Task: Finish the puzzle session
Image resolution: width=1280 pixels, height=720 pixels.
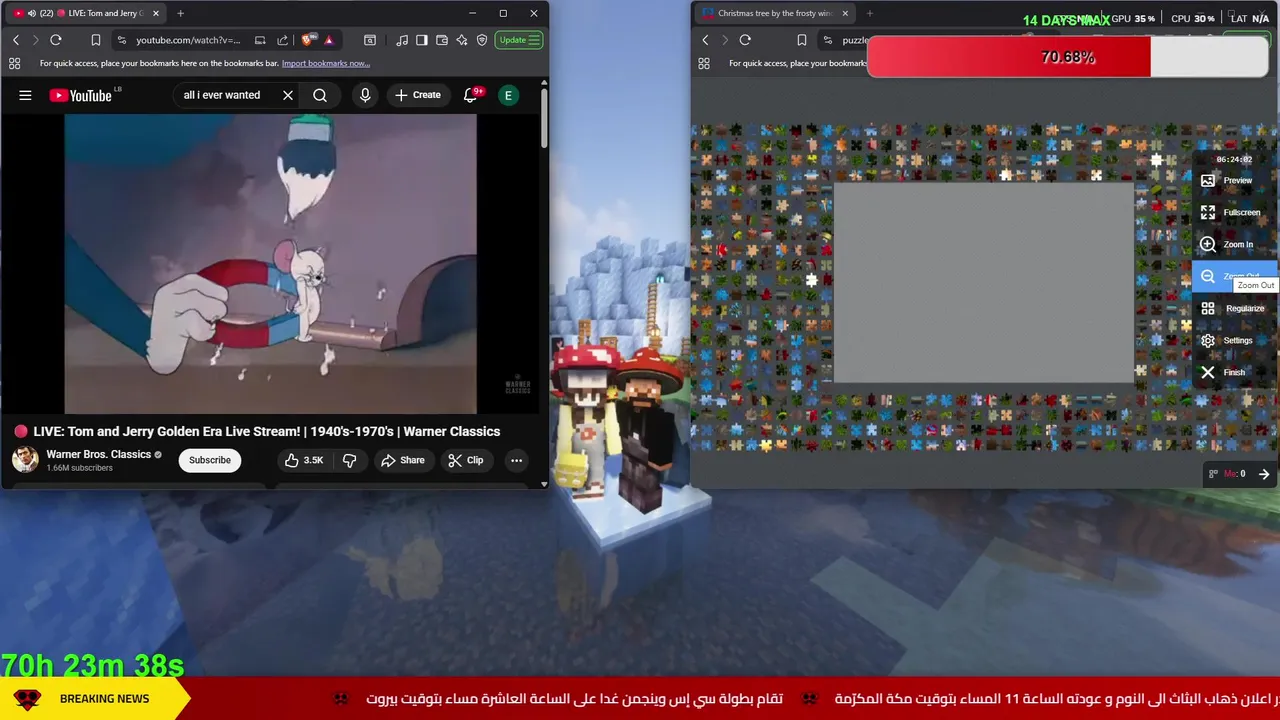Action: 1235,372
